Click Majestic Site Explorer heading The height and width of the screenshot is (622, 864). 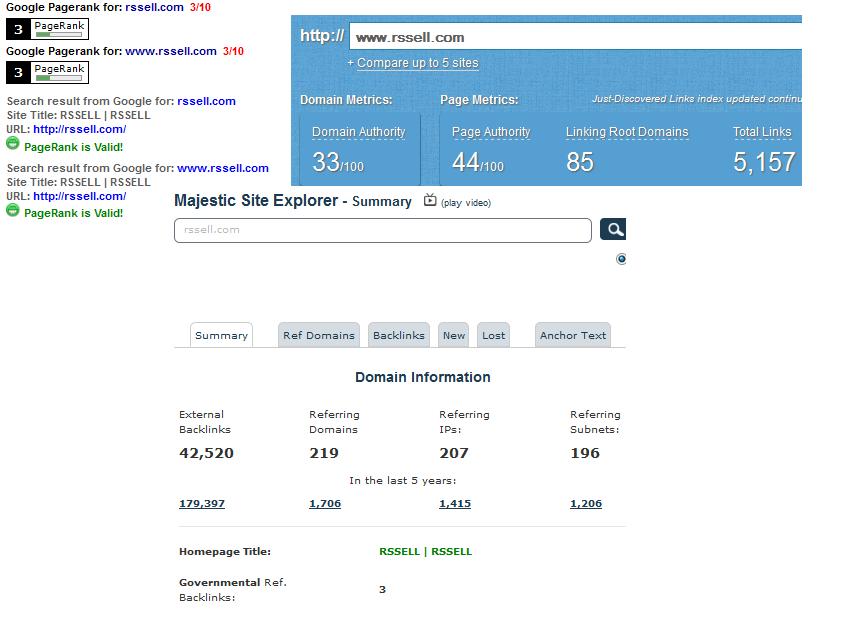pyautogui.click(x=256, y=201)
